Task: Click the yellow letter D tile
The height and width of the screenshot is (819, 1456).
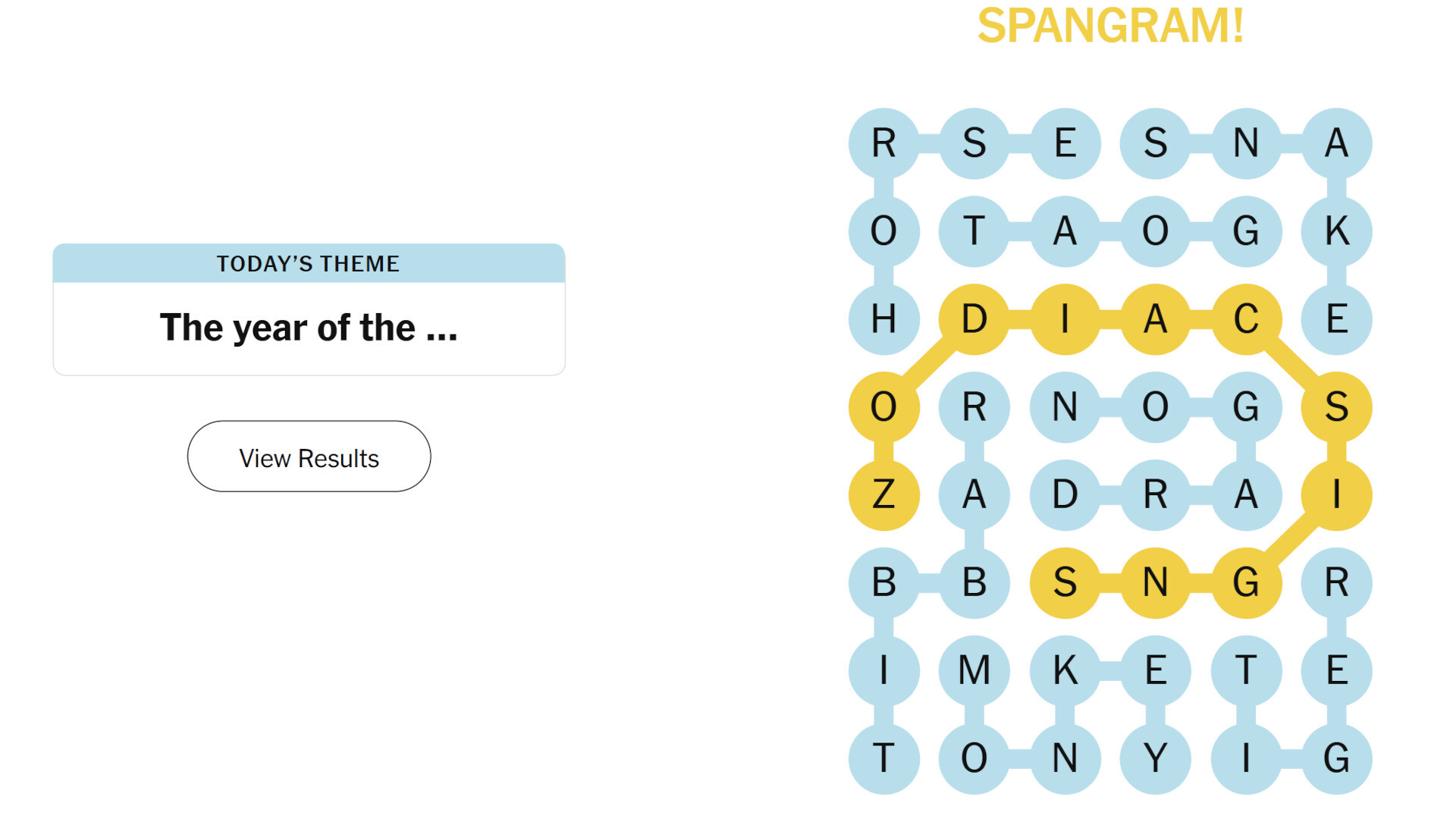Action: coord(974,318)
